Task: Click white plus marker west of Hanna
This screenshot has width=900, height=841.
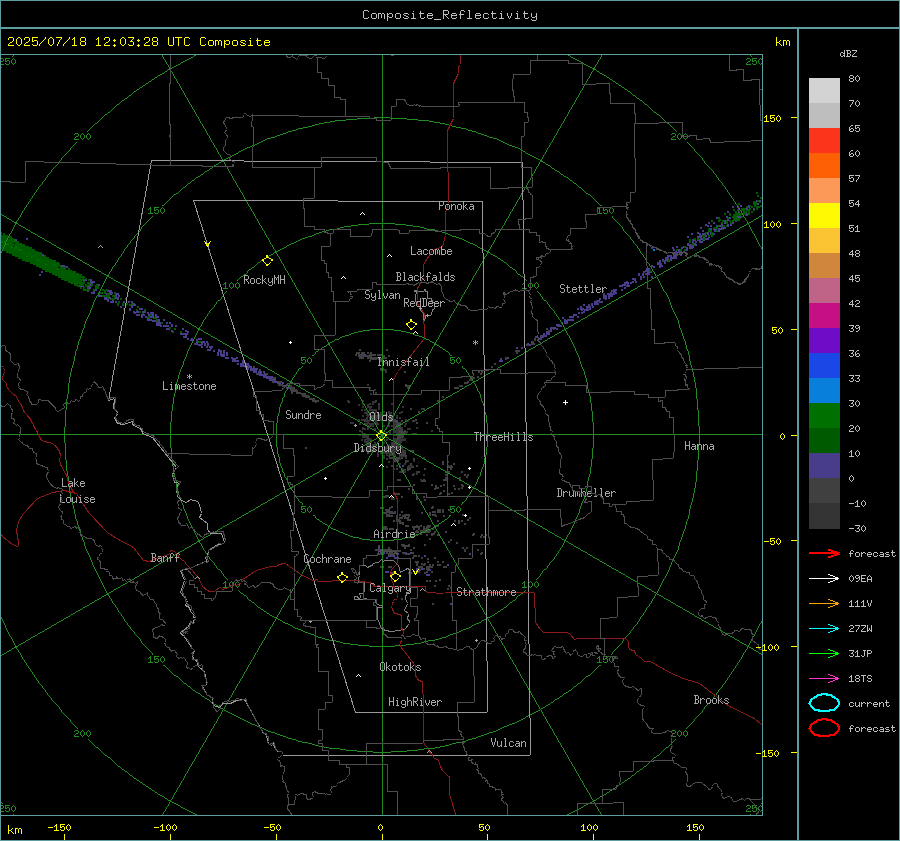Action: [565, 402]
